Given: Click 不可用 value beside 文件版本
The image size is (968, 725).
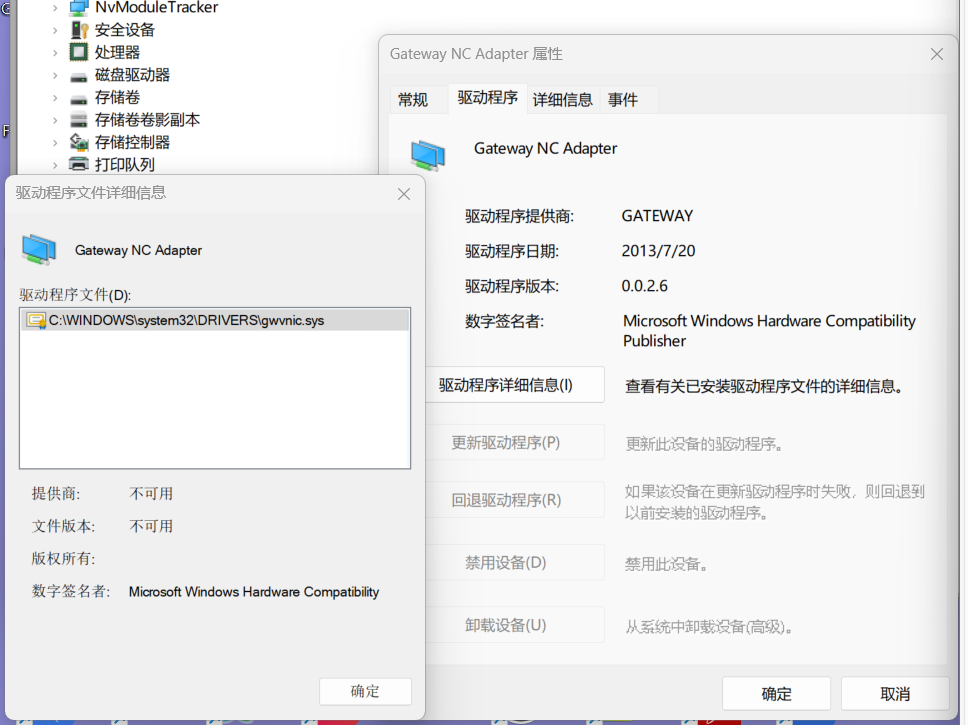Looking at the screenshot, I should [151, 526].
